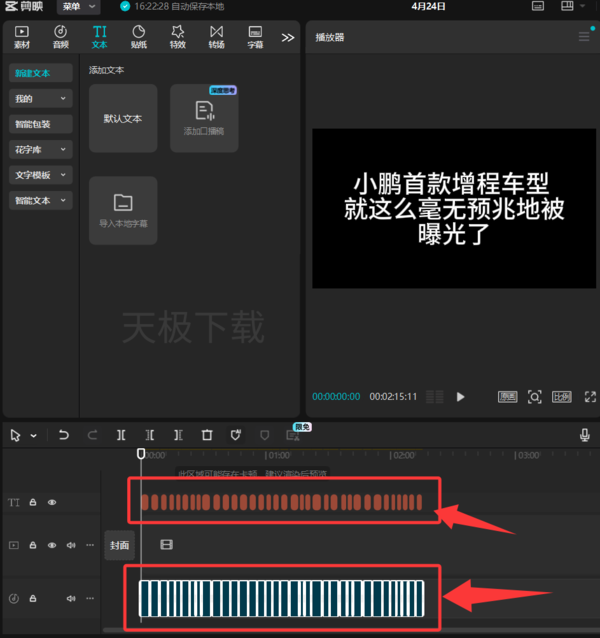
Task: Mute the main video track audio
Action: [x=71, y=545]
